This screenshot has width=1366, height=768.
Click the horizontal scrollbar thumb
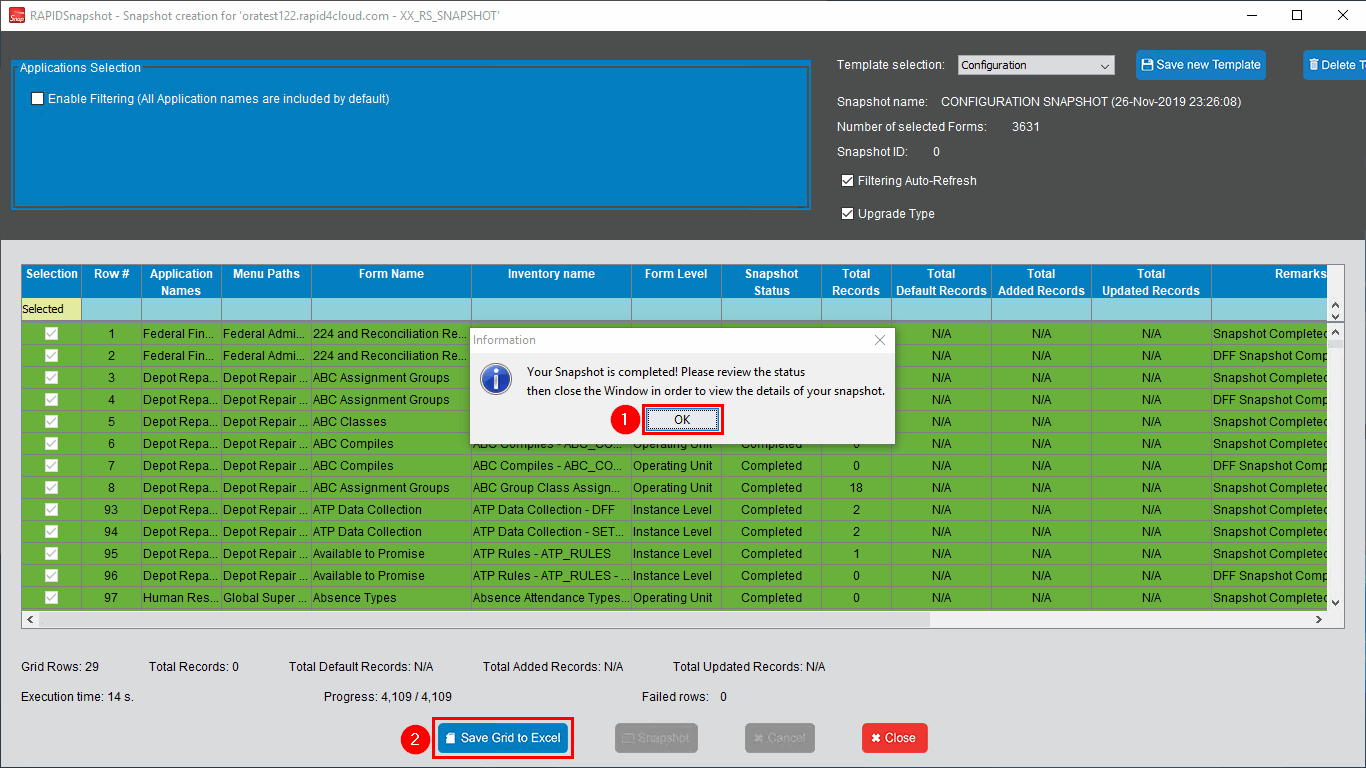pyautogui.click(x=484, y=620)
